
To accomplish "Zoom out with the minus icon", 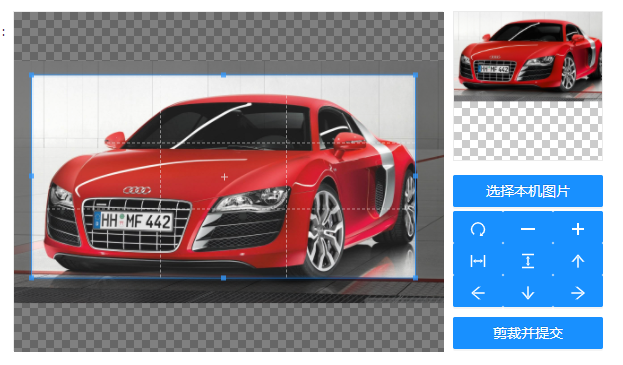I will (x=528, y=229).
